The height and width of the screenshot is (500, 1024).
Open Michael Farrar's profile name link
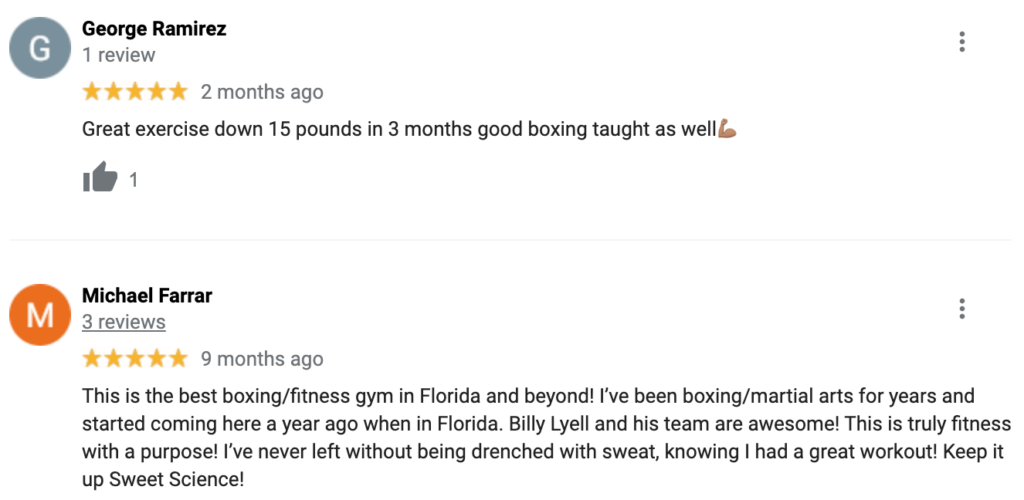(147, 295)
